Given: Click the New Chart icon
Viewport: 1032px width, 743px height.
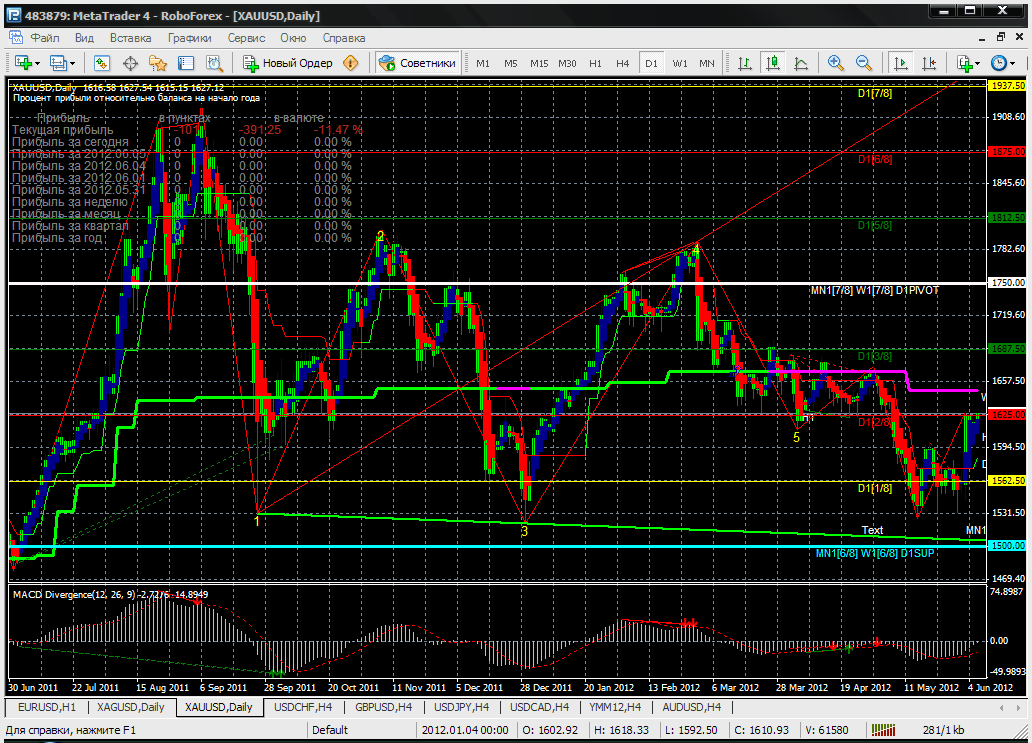Looking at the screenshot, I should click(x=24, y=63).
